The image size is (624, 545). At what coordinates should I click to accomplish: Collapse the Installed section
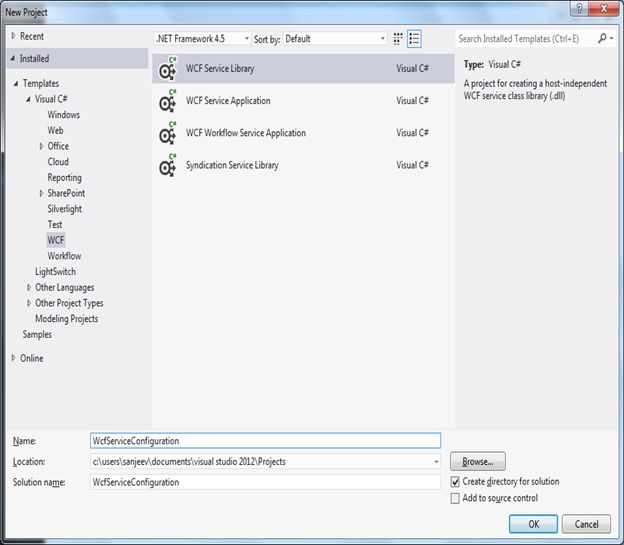tap(13, 59)
